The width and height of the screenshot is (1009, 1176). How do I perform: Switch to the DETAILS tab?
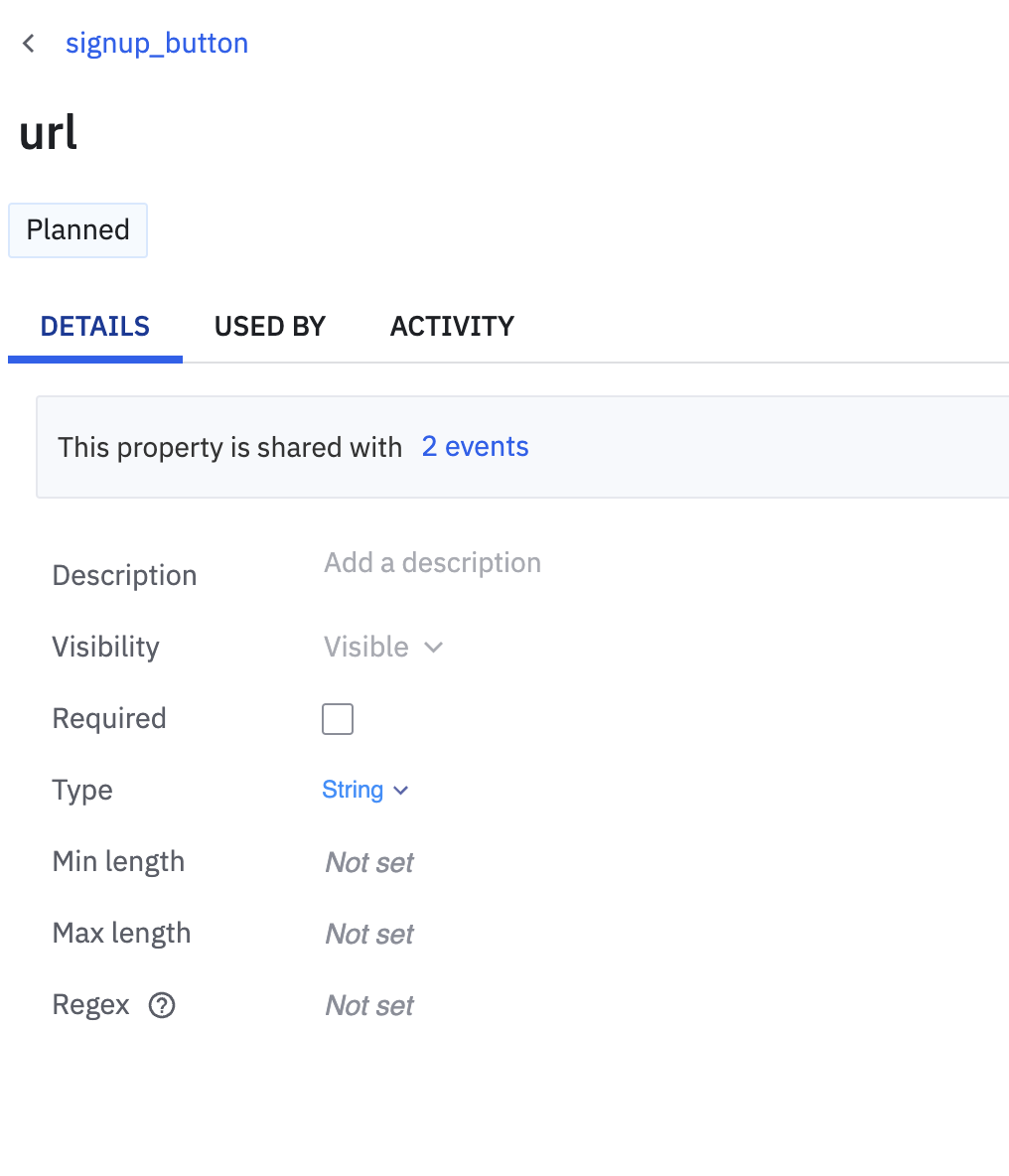click(95, 327)
